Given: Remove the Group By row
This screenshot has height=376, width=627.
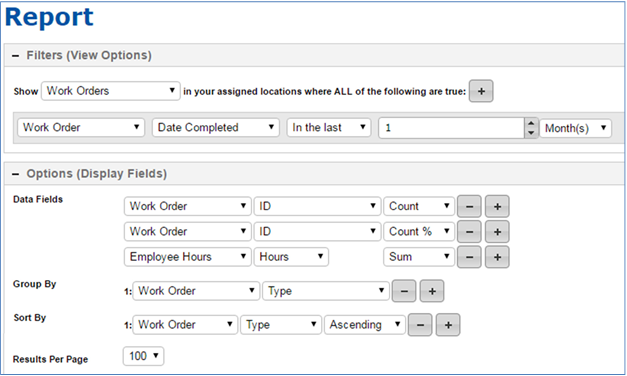Looking at the screenshot, I should point(404,291).
